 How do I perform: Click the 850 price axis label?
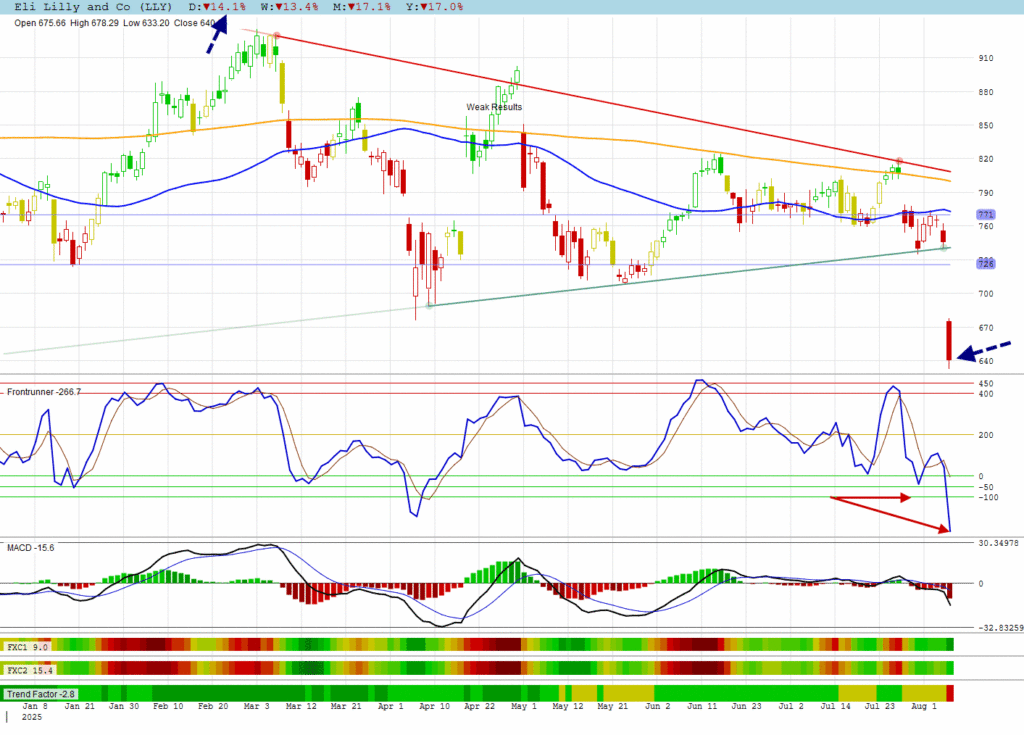(x=985, y=125)
